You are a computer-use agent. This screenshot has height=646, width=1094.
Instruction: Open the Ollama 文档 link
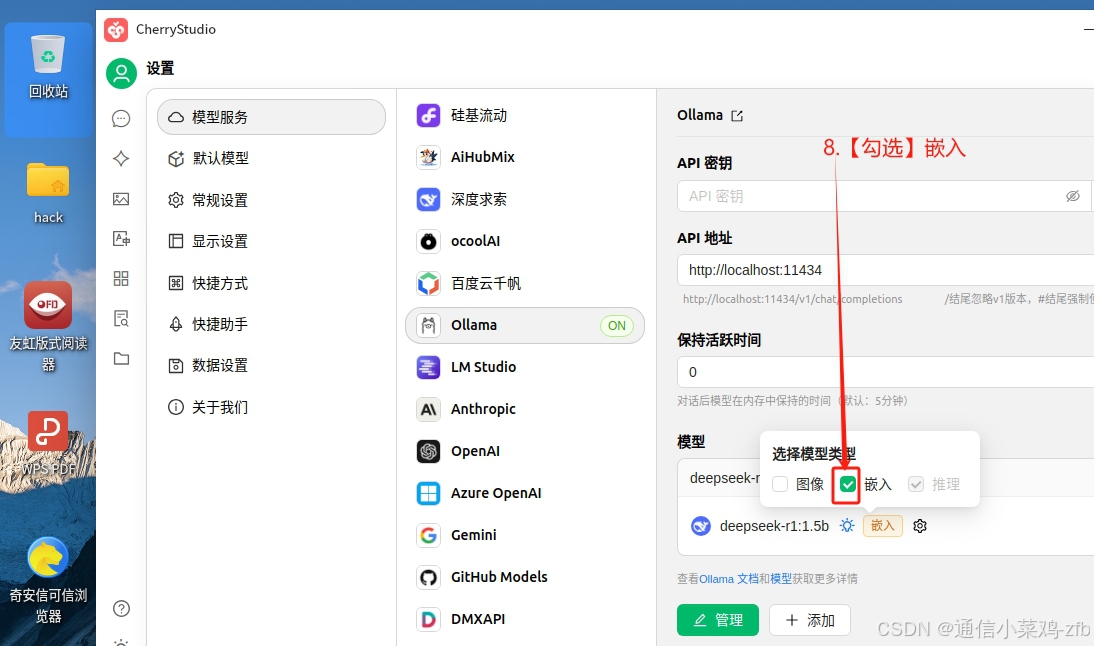[728, 579]
